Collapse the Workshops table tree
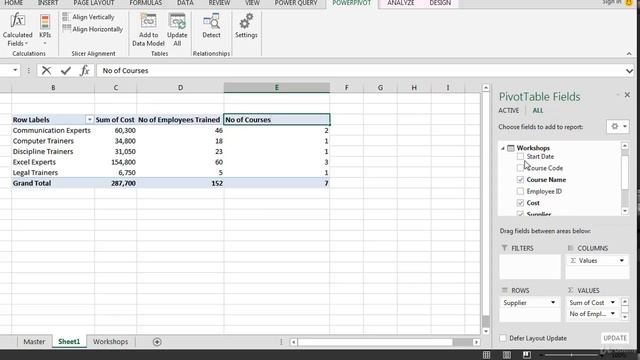 (503, 148)
